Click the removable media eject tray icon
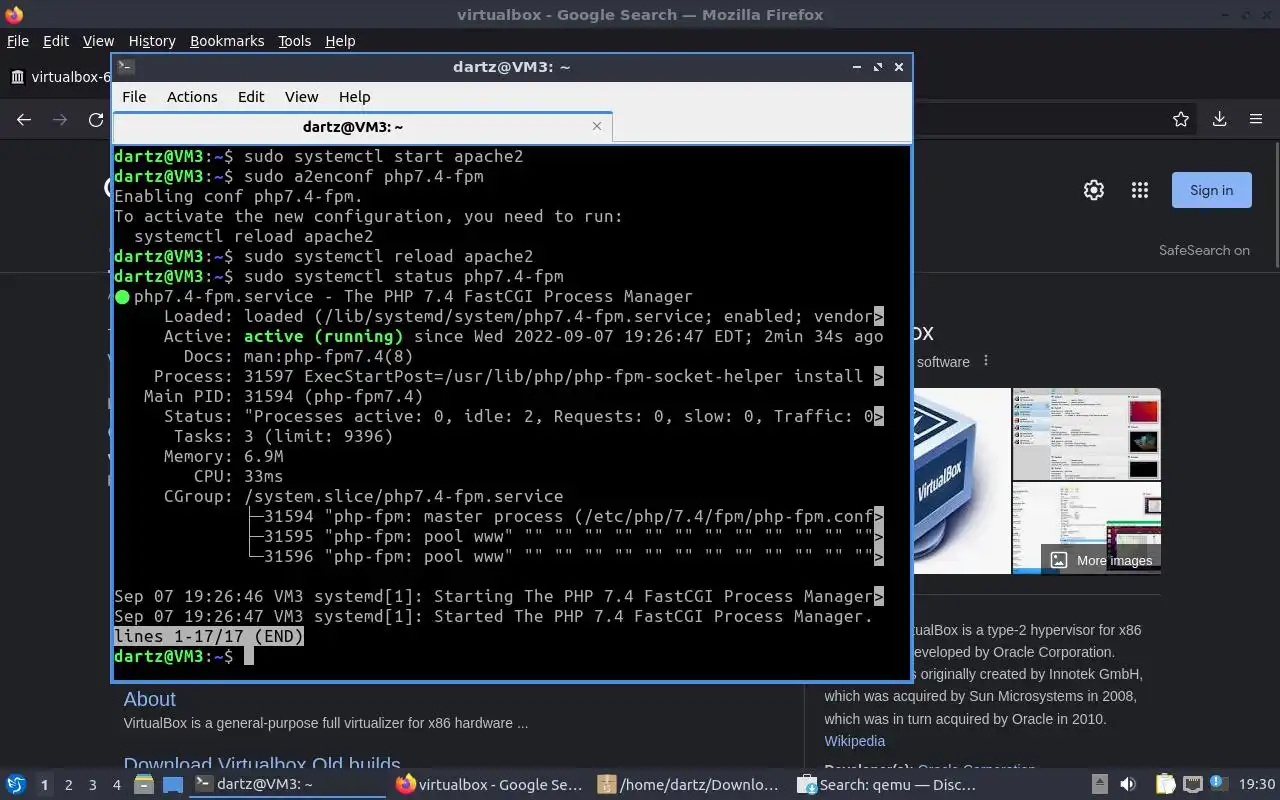Screen dimensions: 1280x800 pyautogui.click(x=1099, y=785)
